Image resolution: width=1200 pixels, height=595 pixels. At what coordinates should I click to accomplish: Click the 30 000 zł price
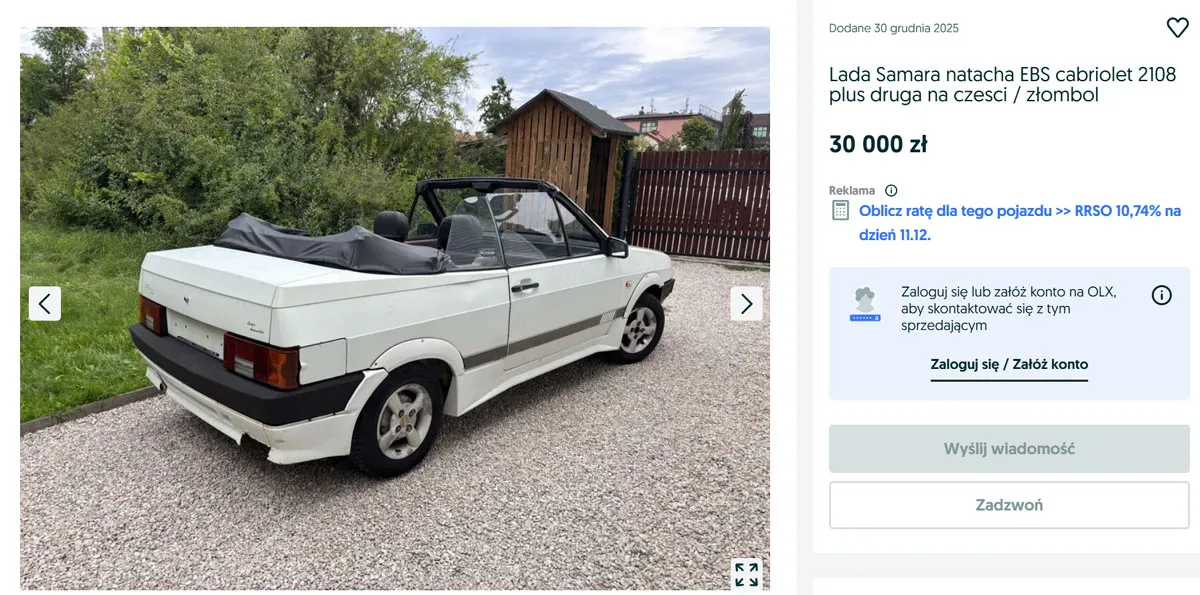(878, 144)
